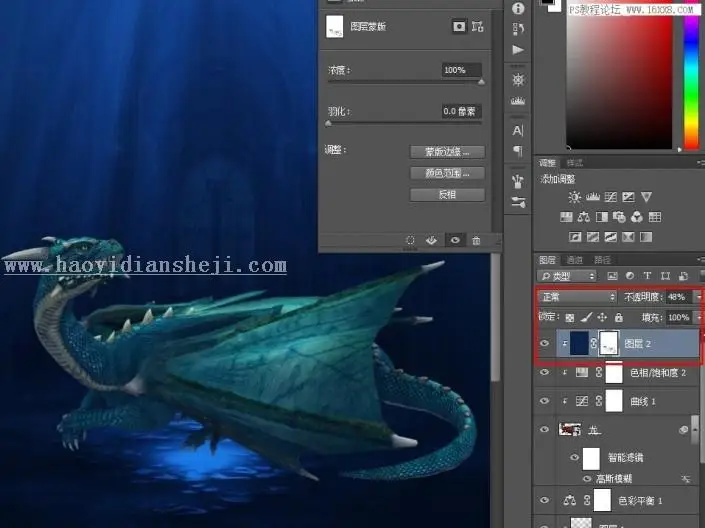Click the 反相 invert button
Image resolution: width=705 pixels, height=528 pixels.
pyautogui.click(x=447, y=194)
